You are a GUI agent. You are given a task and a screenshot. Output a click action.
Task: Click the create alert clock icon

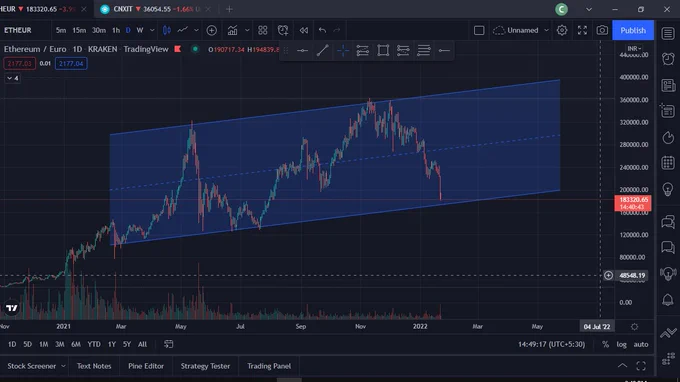283,30
